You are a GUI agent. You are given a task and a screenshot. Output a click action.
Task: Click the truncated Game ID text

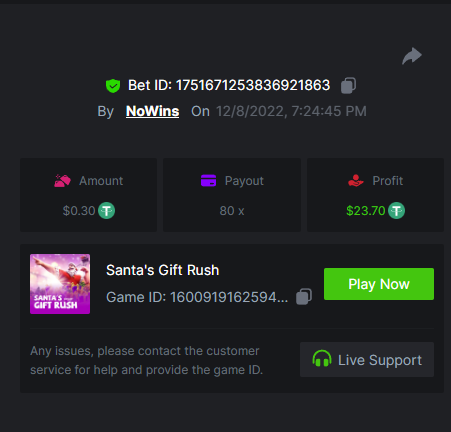(x=197, y=297)
